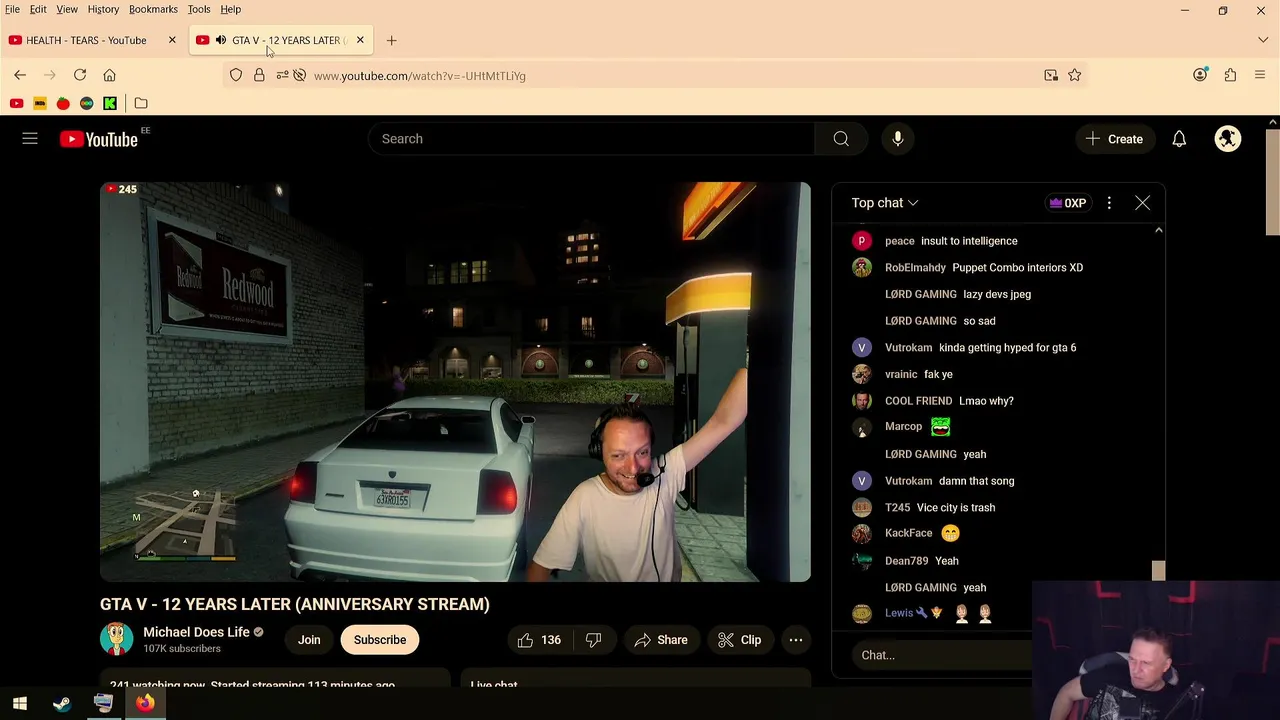The width and height of the screenshot is (1280, 720).
Task: Open the View menu
Action: pos(67,9)
